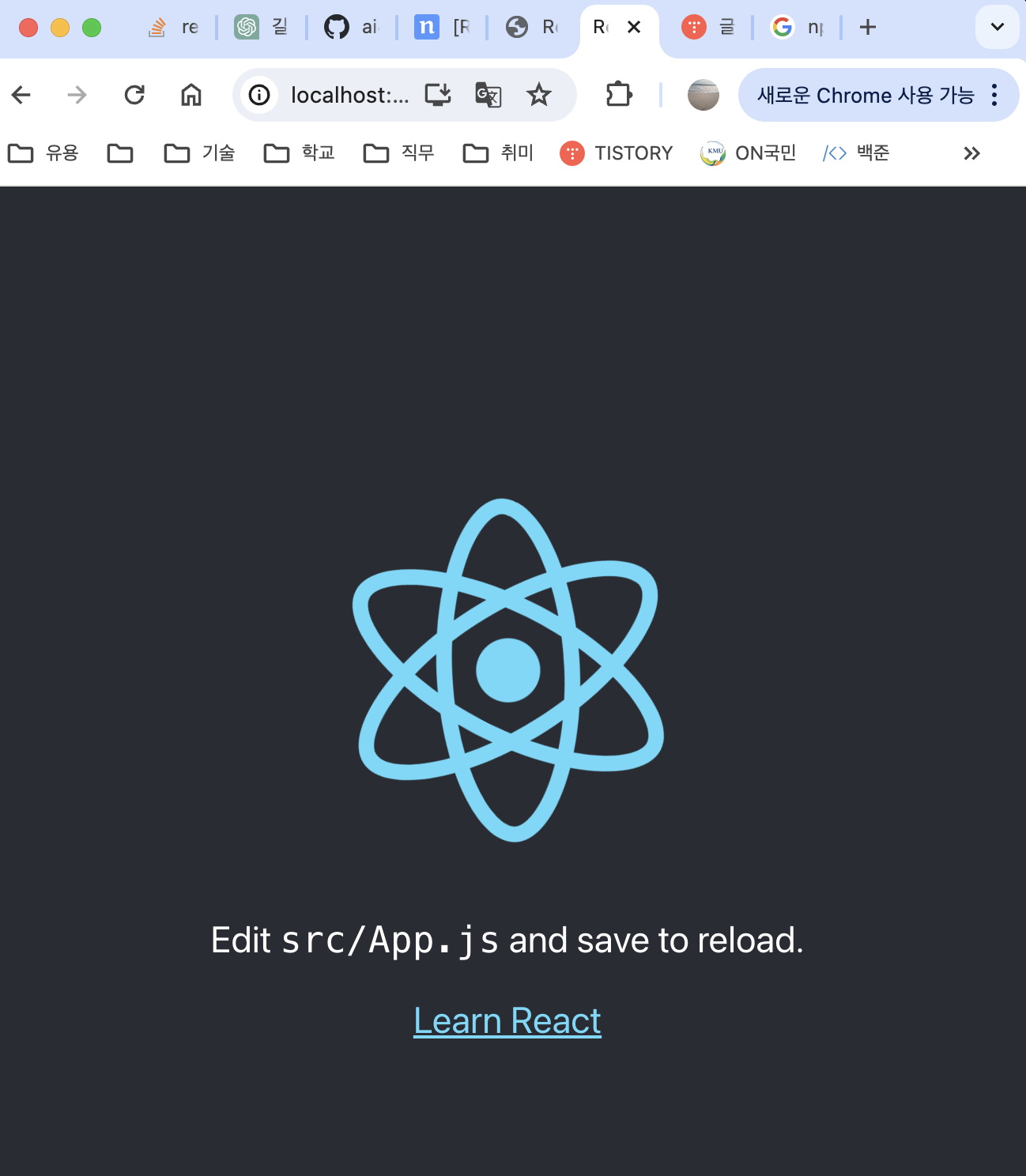Click the Edit src/App.js text
The width and height of the screenshot is (1026, 1176).
pyautogui.click(x=507, y=940)
